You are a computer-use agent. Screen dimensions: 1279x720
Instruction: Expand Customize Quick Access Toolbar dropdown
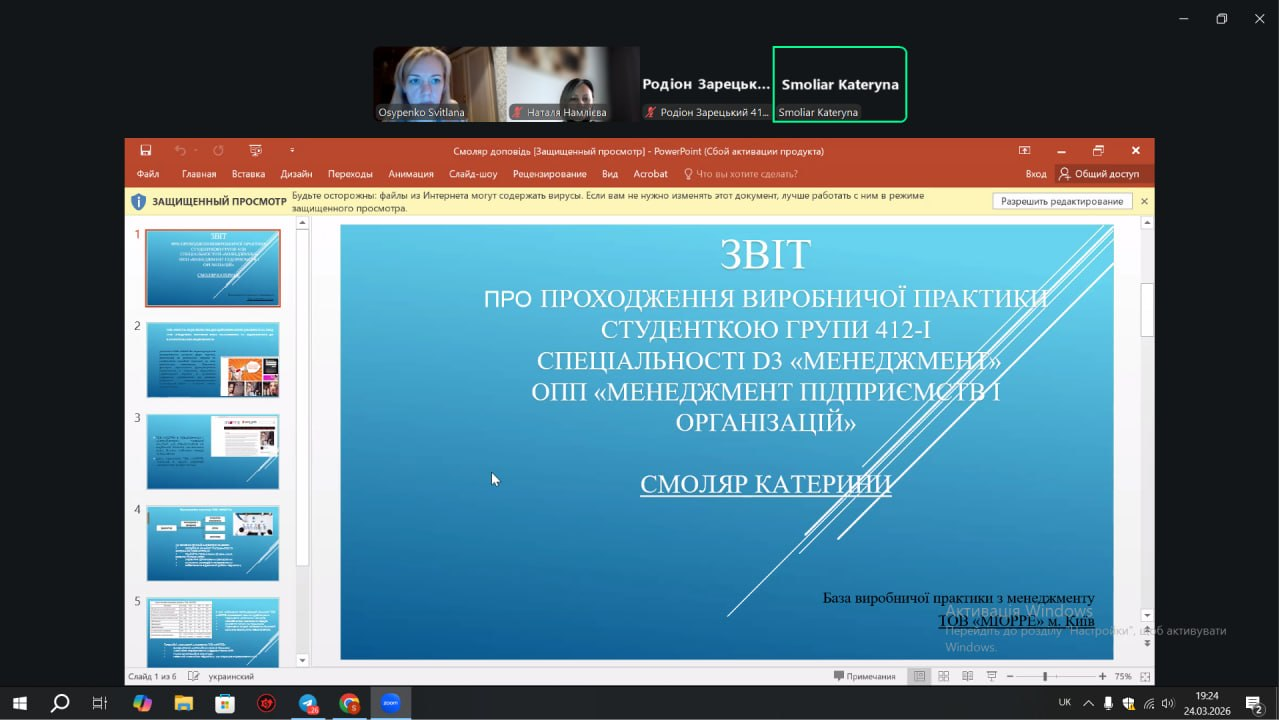(292, 151)
